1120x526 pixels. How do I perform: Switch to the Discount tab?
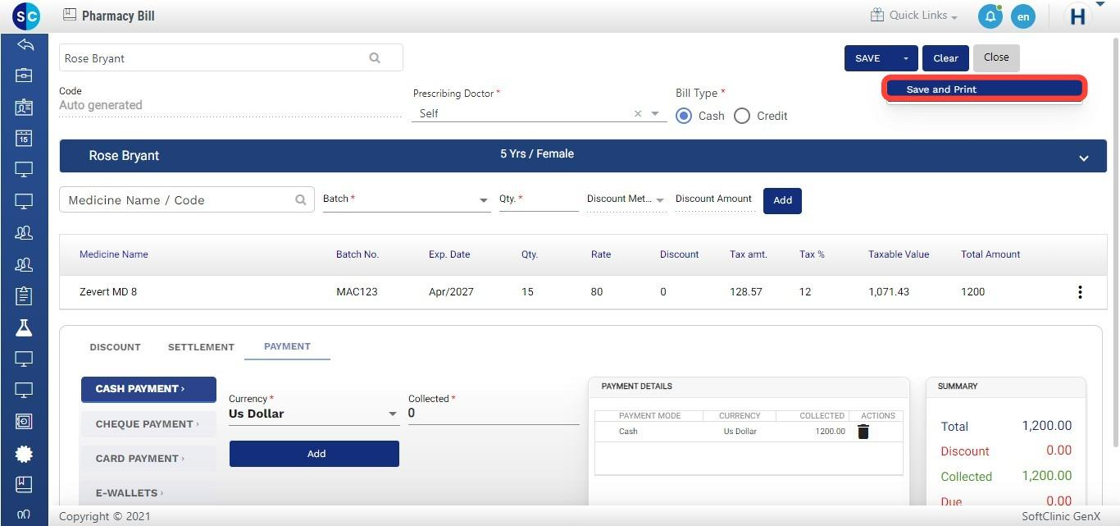(x=115, y=347)
